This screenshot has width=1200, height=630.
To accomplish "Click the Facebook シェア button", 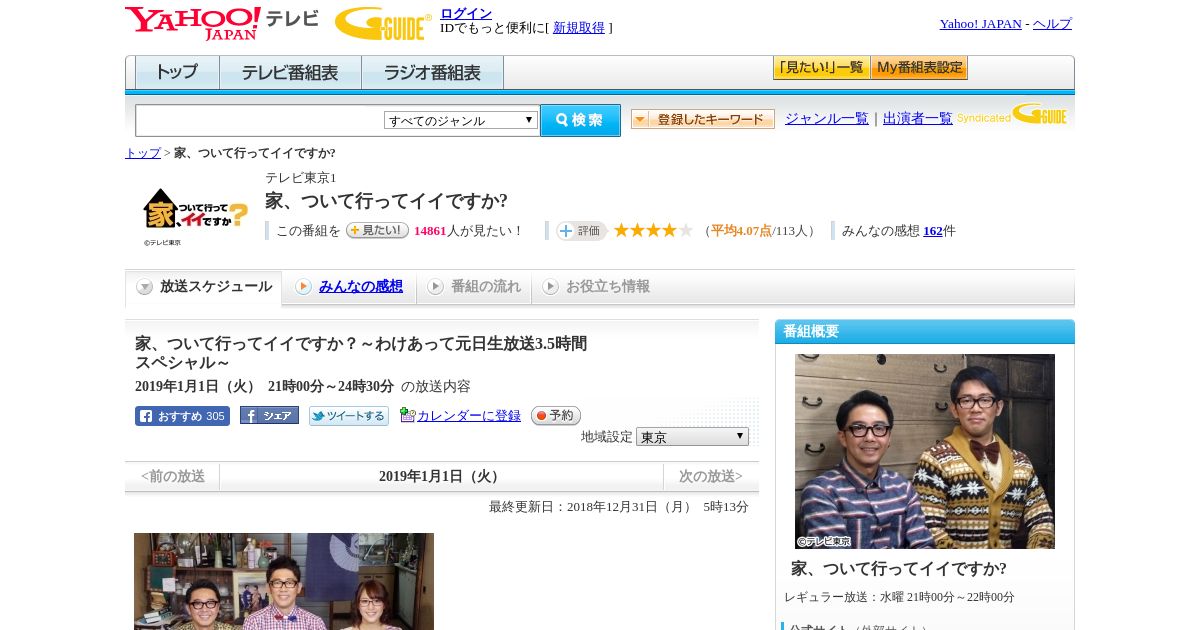I will 269,415.
